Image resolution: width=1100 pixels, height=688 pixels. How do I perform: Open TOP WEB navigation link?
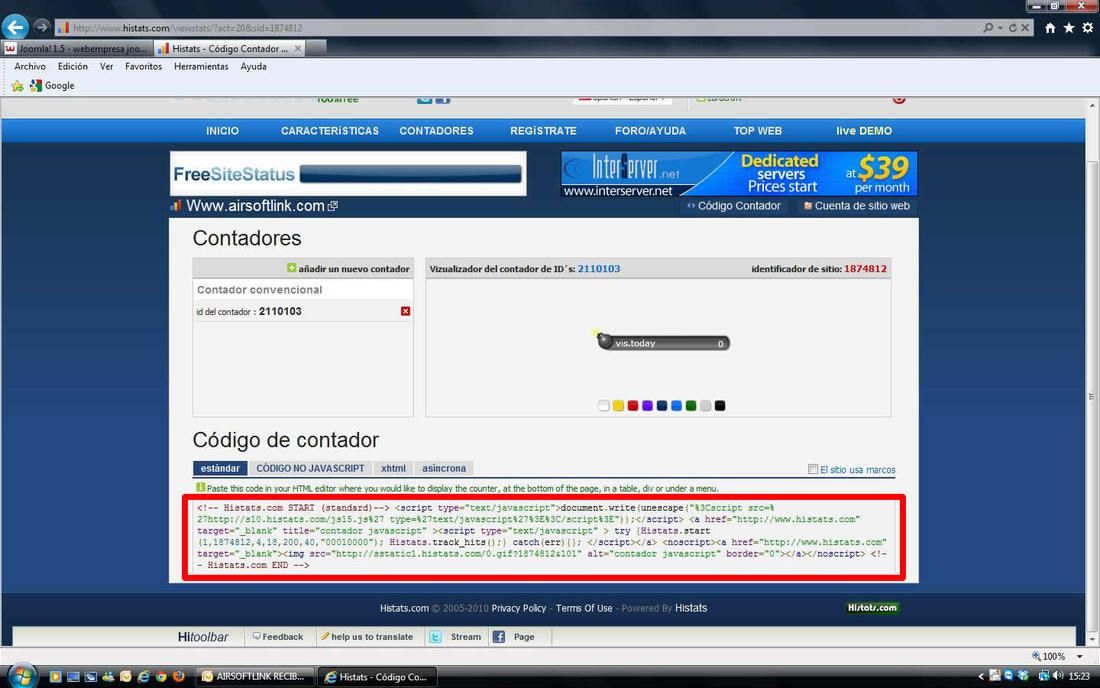point(758,130)
